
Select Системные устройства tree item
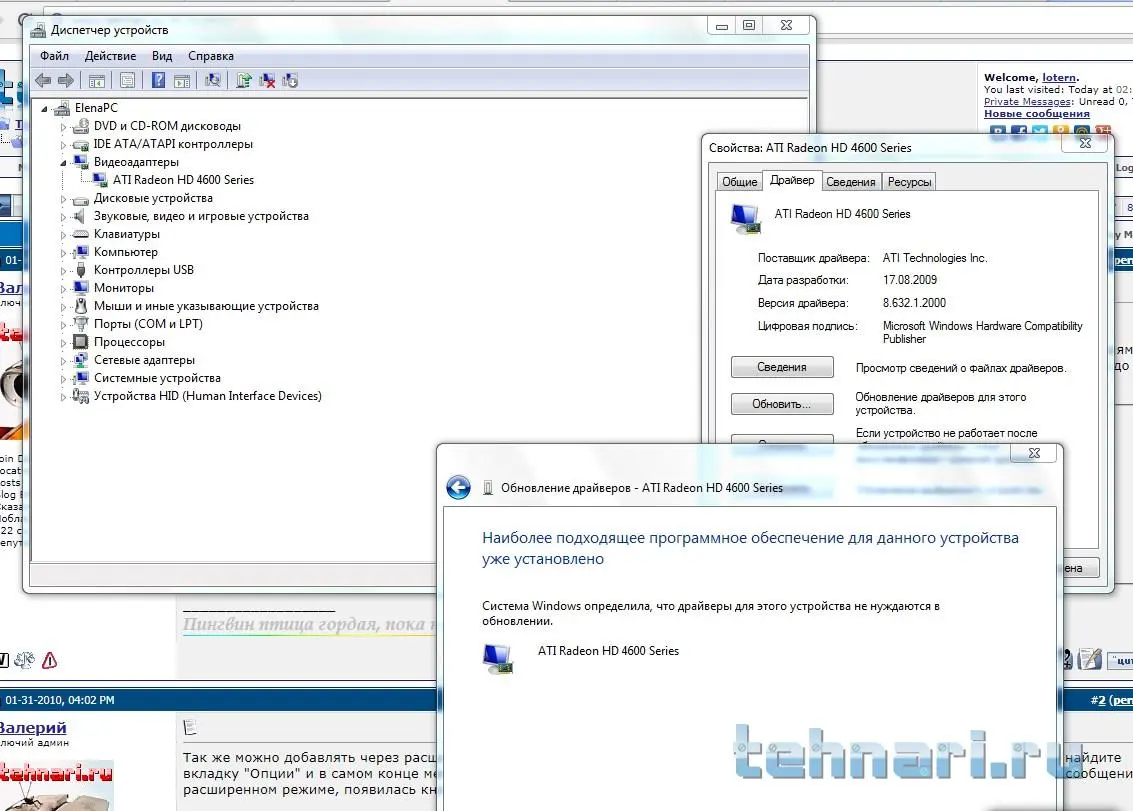tap(157, 378)
